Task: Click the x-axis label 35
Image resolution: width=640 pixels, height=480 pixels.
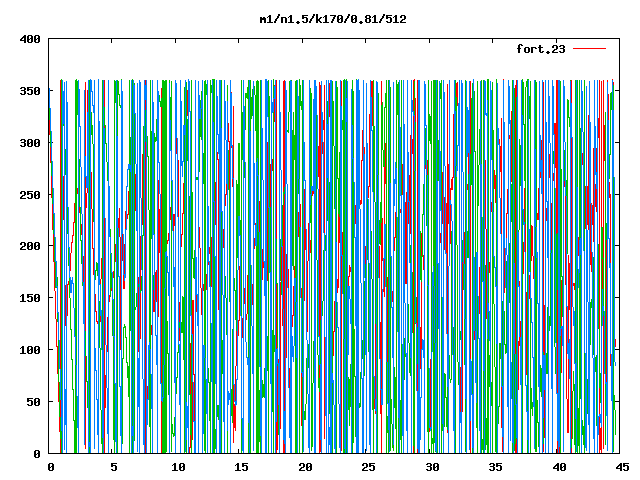Action: point(495,467)
